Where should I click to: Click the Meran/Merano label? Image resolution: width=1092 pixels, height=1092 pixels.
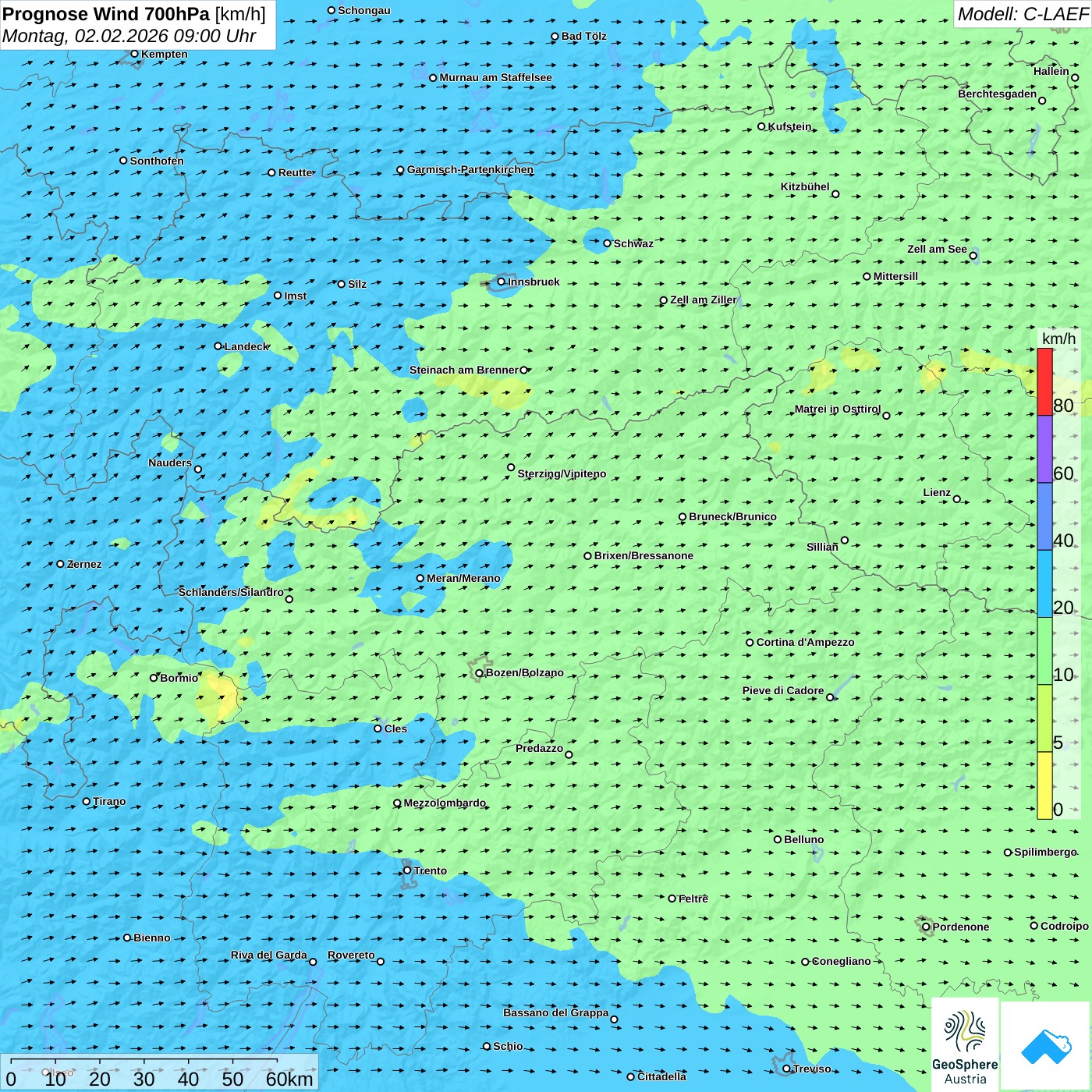point(463,579)
